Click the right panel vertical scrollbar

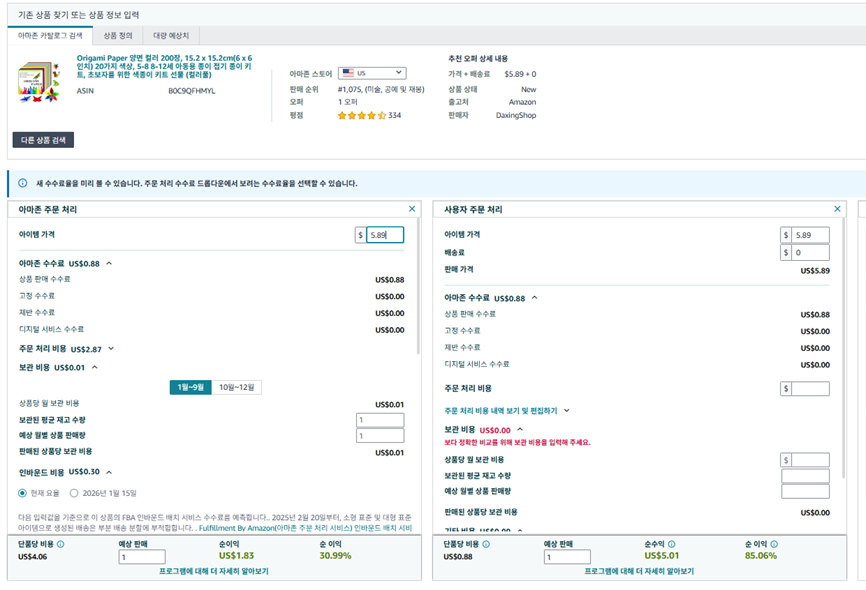click(843, 348)
